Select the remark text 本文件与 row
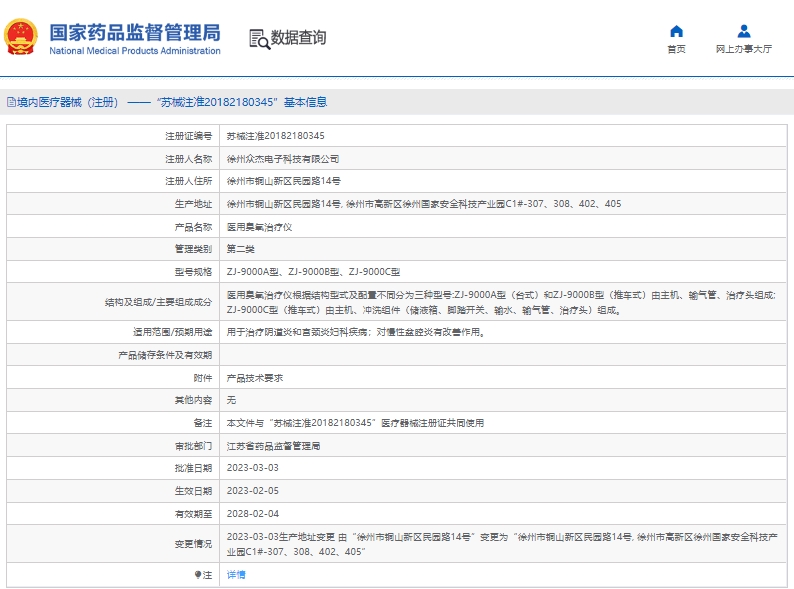Image resolution: width=794 pixels, height=589 pixels. click(x=355, y=423)
